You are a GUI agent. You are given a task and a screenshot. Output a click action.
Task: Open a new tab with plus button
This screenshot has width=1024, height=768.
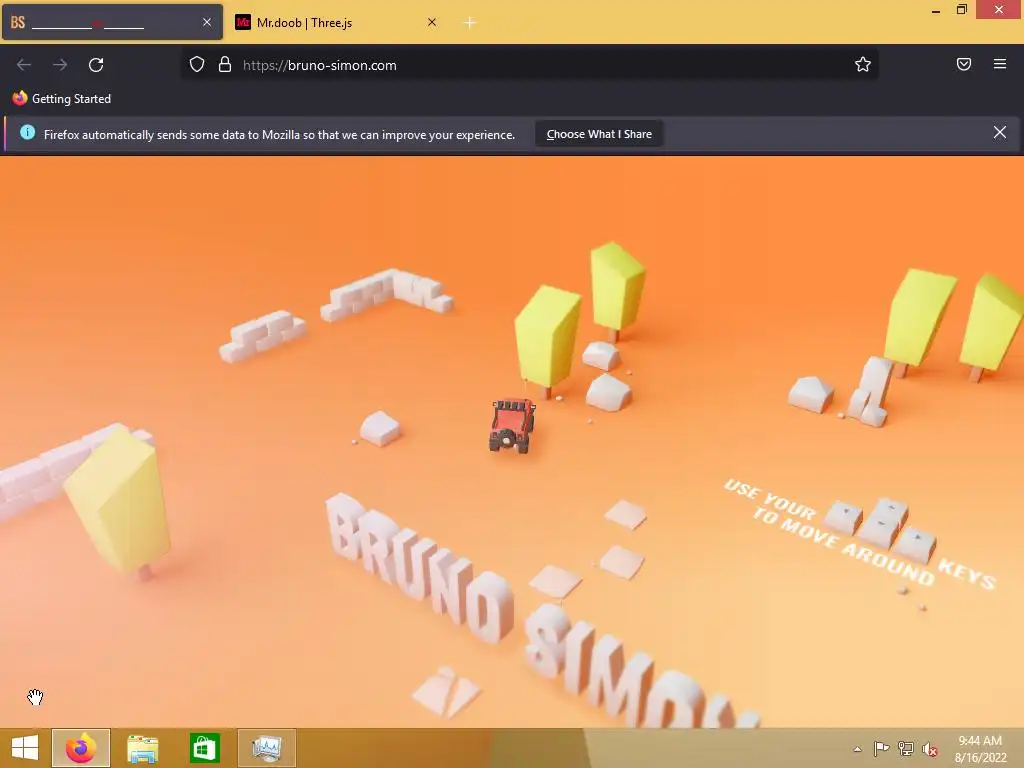(470, 23)
